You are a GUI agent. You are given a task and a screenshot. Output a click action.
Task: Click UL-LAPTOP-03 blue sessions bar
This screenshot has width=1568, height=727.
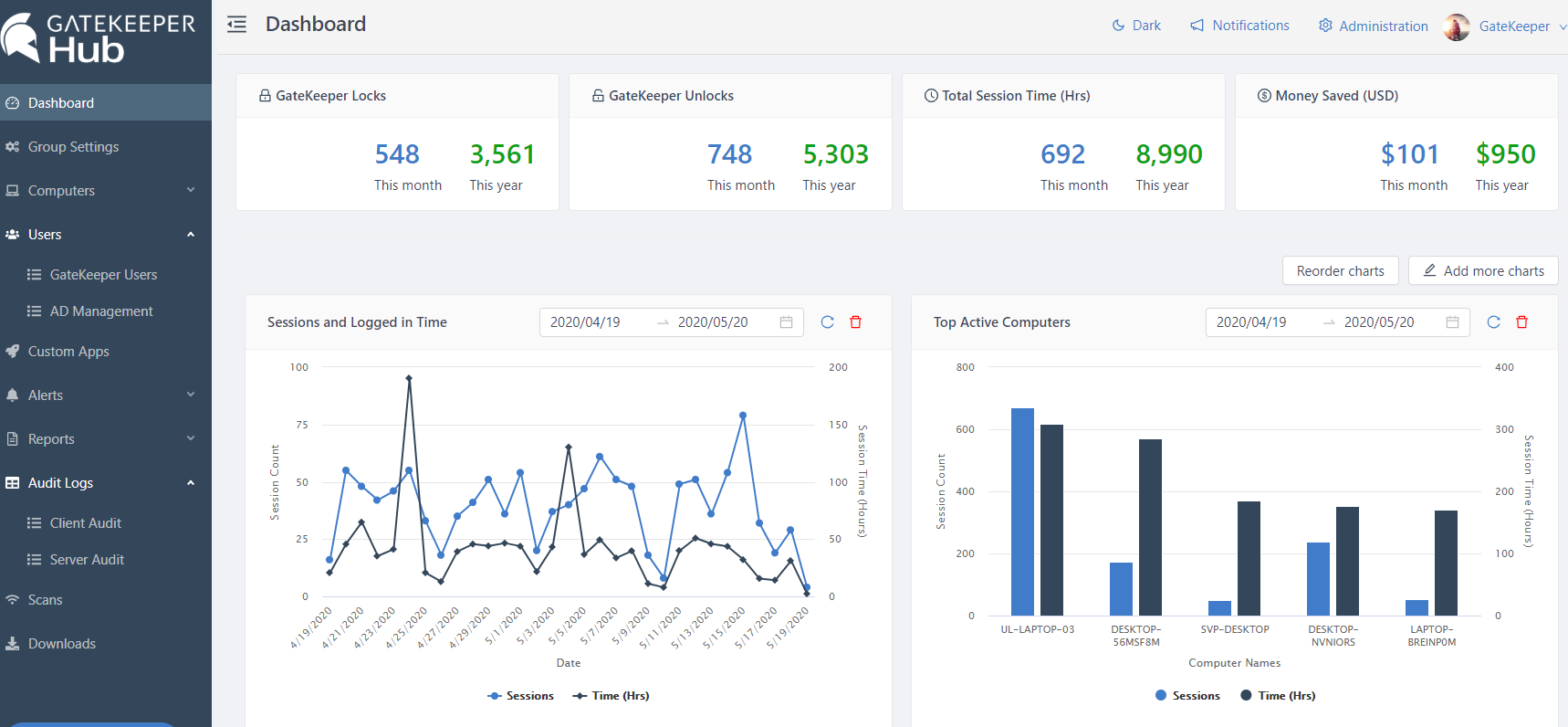[x=1022, y=511]
